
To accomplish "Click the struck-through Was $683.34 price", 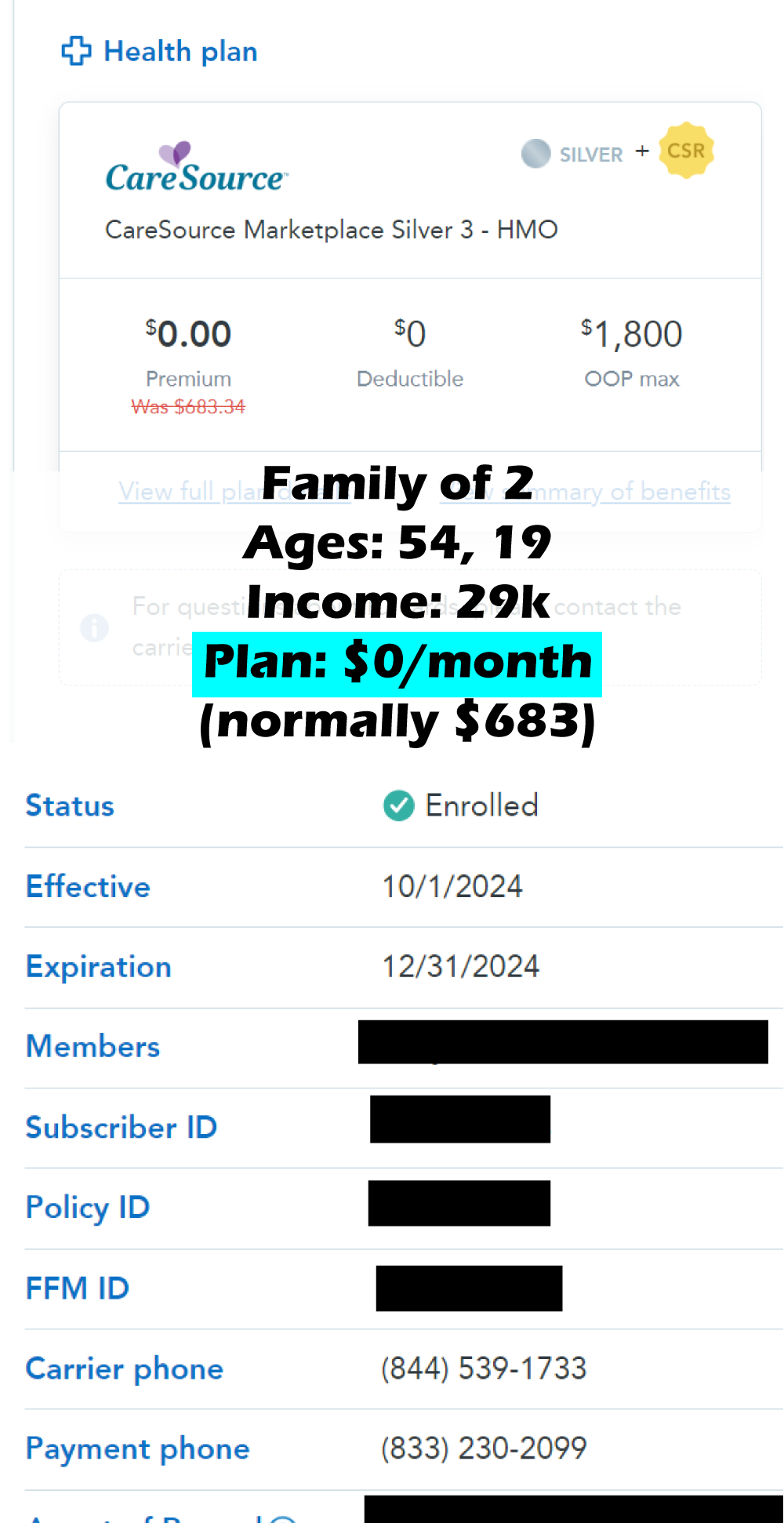I will tap(188, 407).
